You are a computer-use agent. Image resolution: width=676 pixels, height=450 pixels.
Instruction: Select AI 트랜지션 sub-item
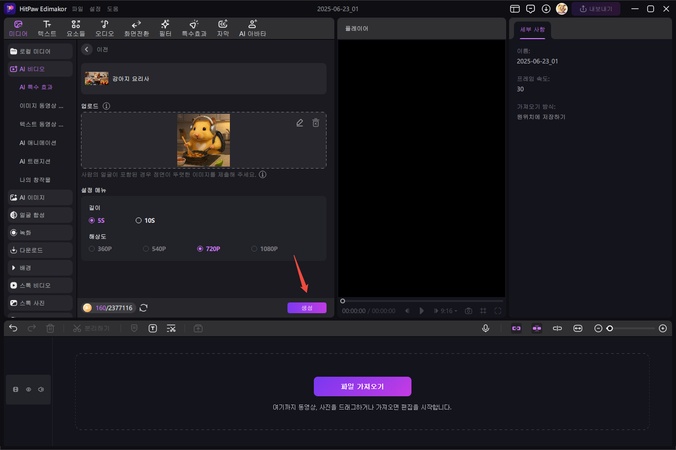coord(34,161)
